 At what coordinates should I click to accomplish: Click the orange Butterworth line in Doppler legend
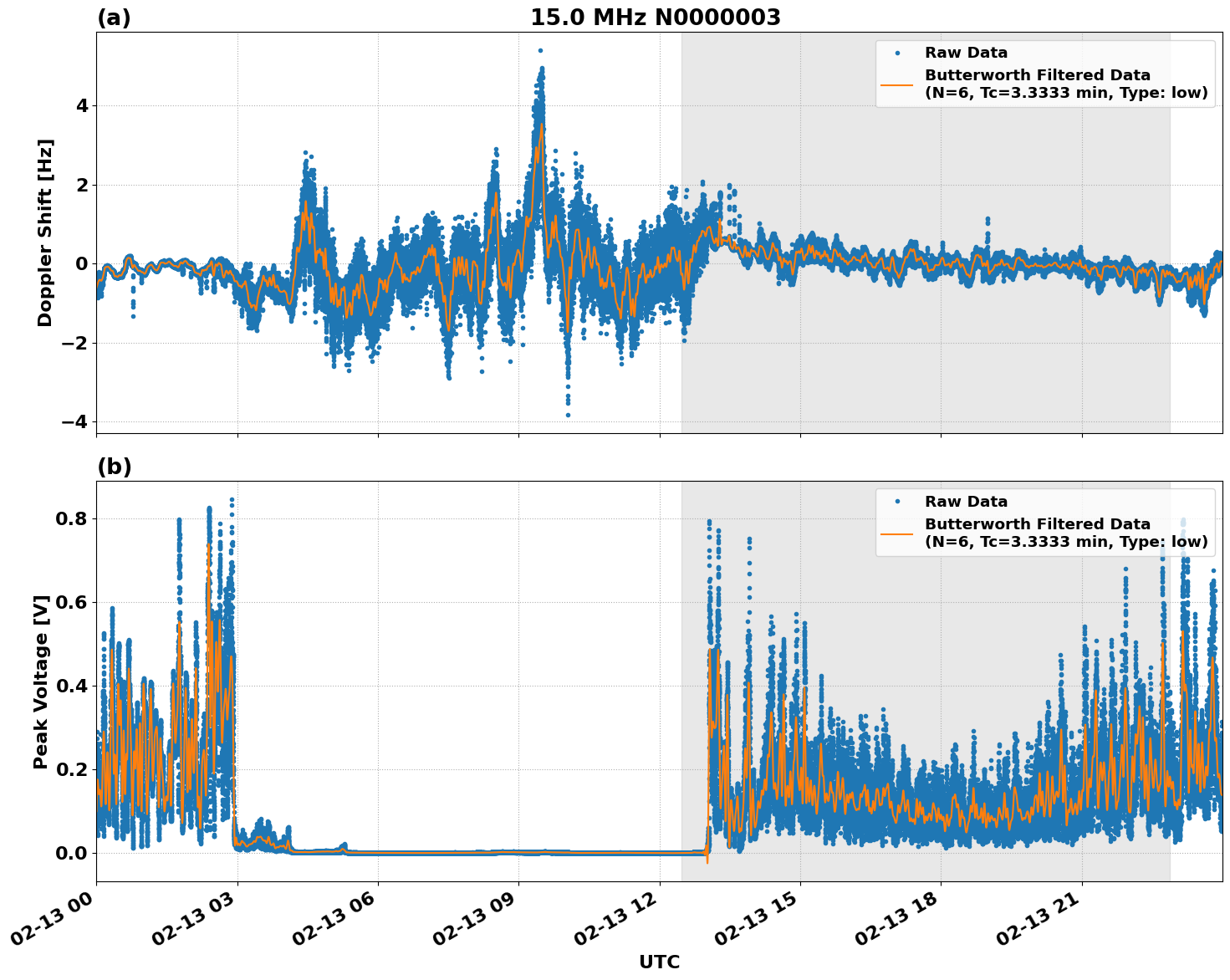[x=897, y=84]
